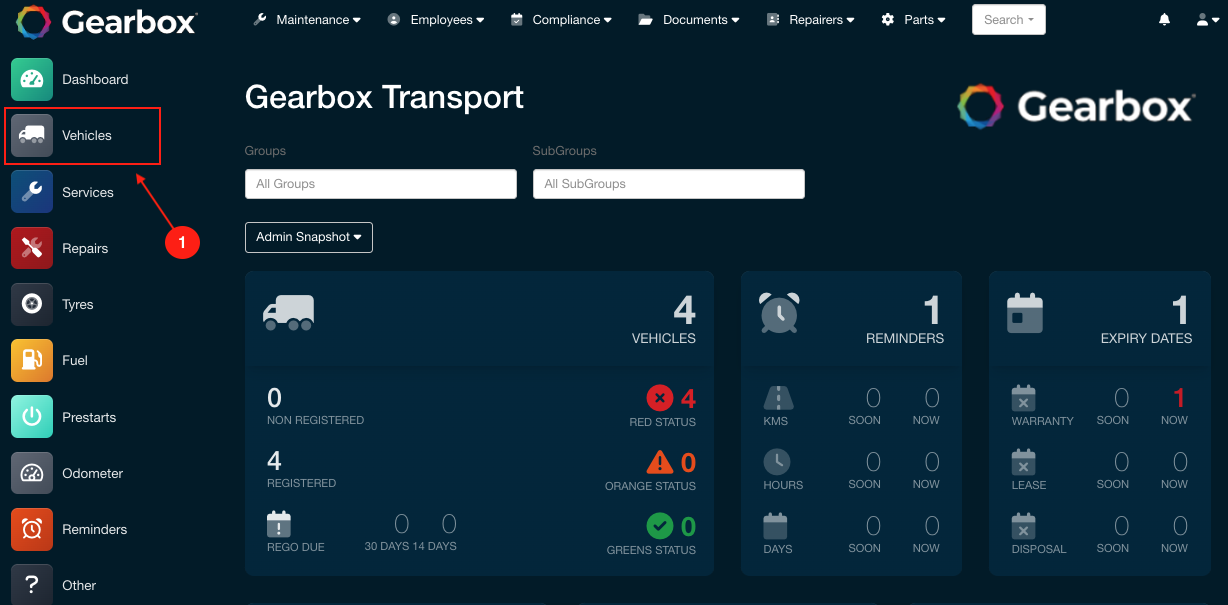Click the Vehicles sidebar label
Viewport: 1228px width, 605px height.
[87, 135]
